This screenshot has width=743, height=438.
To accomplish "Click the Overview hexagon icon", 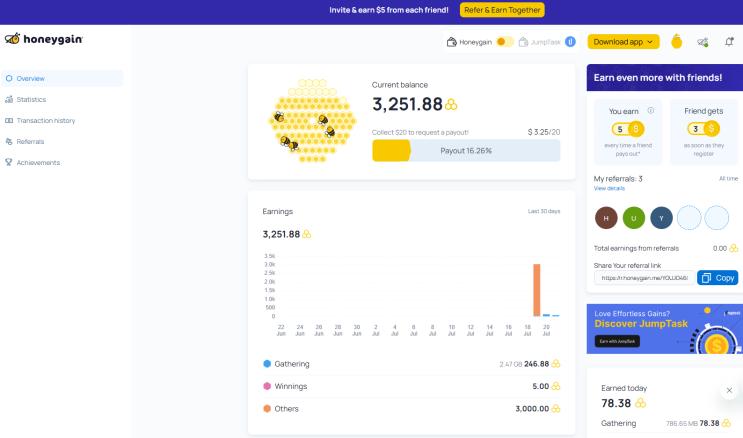I will click(x=9, y=78).
